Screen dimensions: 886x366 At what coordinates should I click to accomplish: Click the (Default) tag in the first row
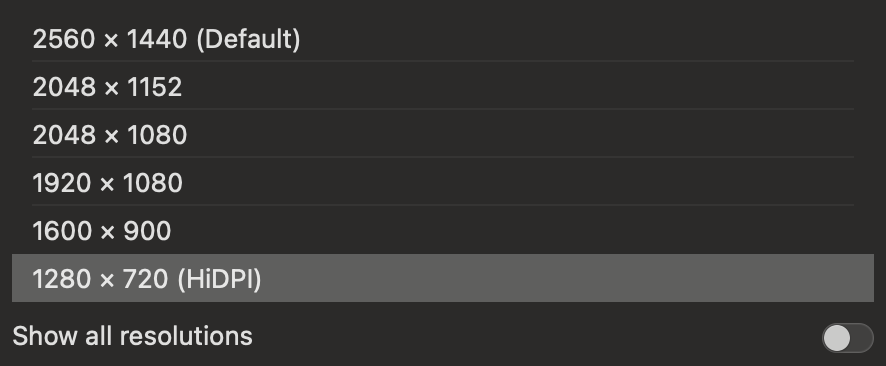click(248, 40)
